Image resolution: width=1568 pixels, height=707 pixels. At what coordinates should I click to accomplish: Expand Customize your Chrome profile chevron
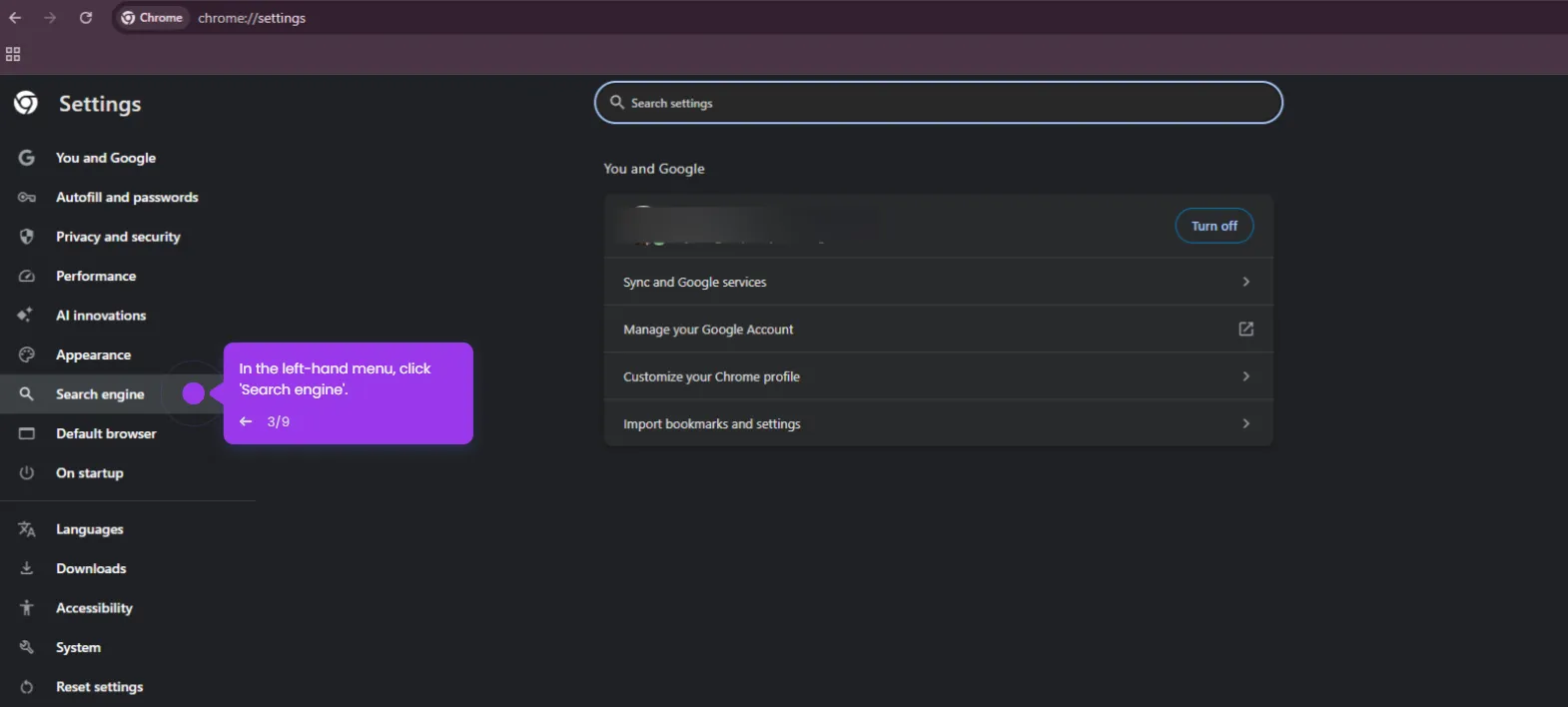point(1245,376)
